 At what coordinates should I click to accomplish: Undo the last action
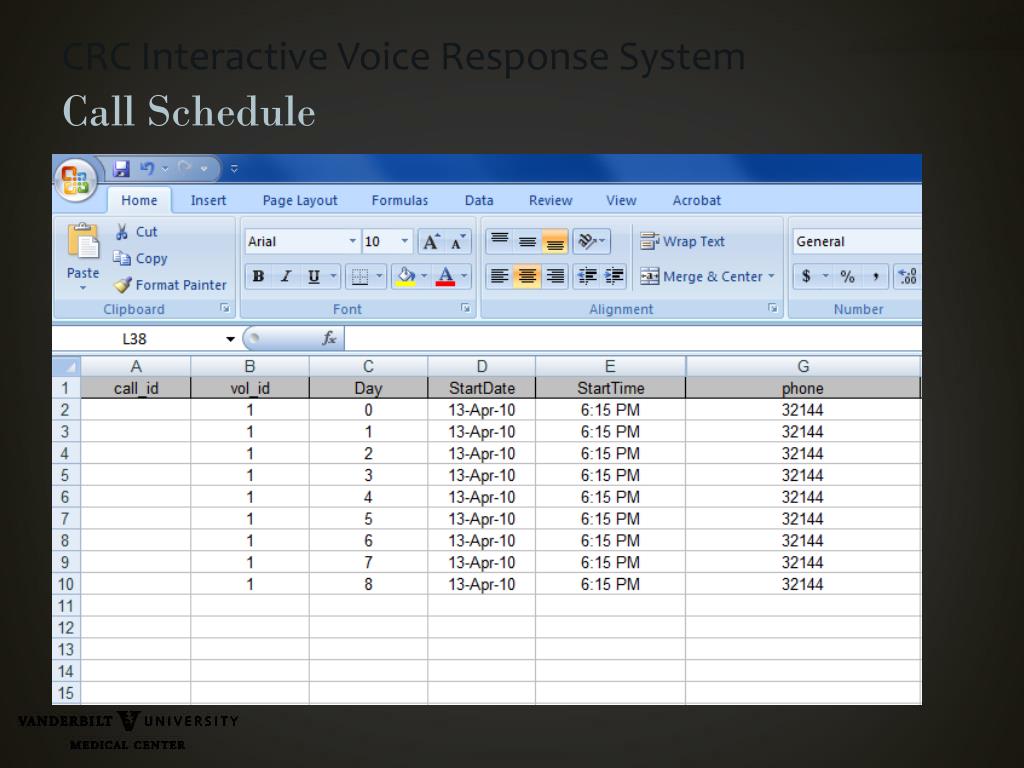coord(147,168)
